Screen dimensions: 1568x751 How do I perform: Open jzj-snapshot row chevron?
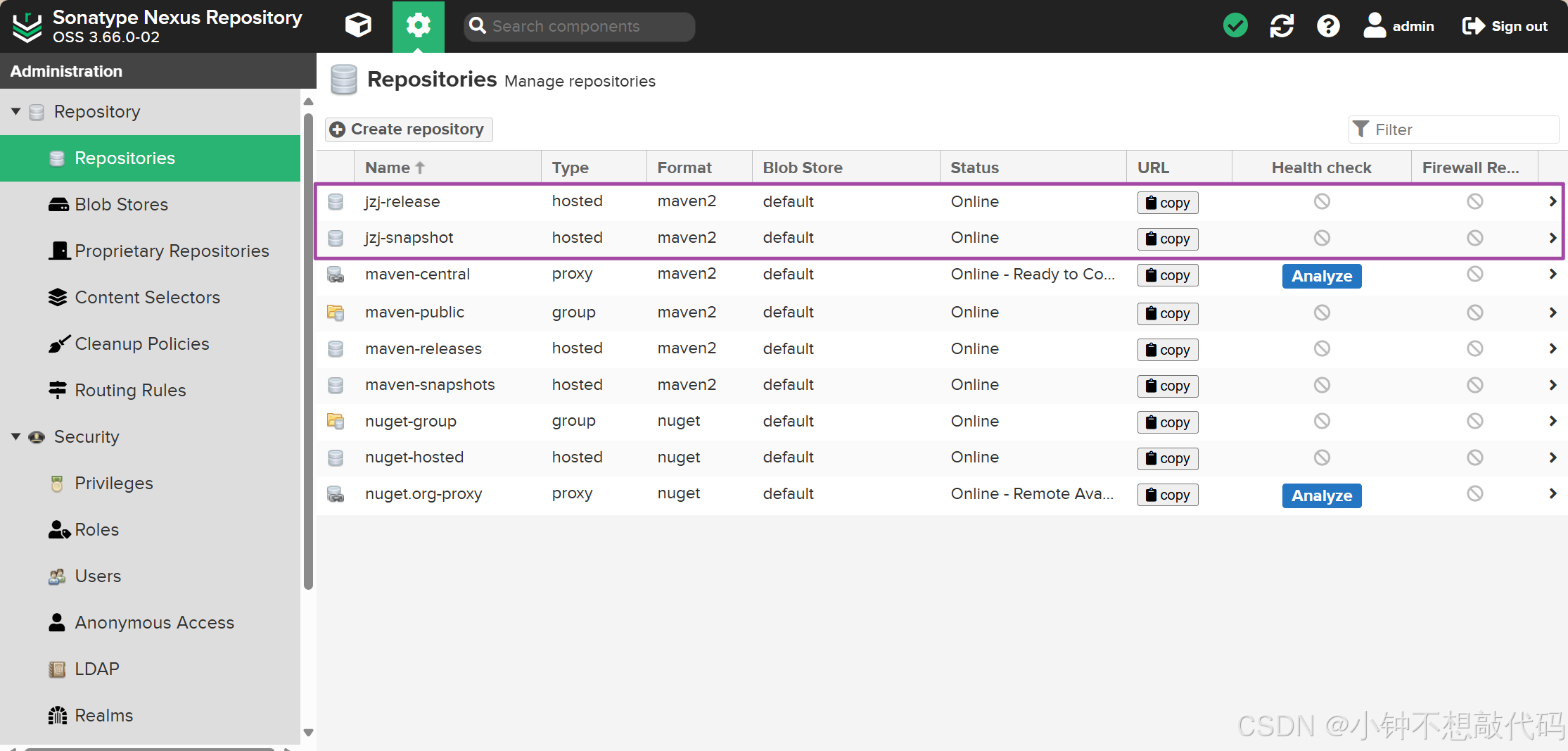pos(1553,238)
